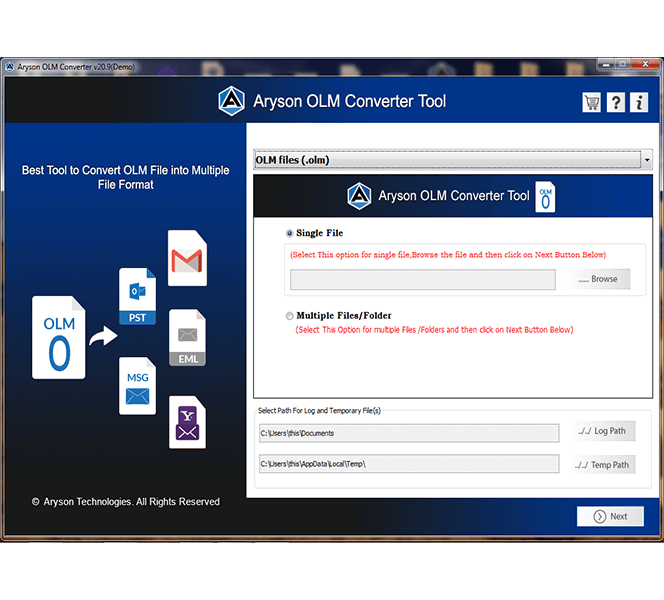
Task: Click the Gmail file format icon
Action: [187, 258]
